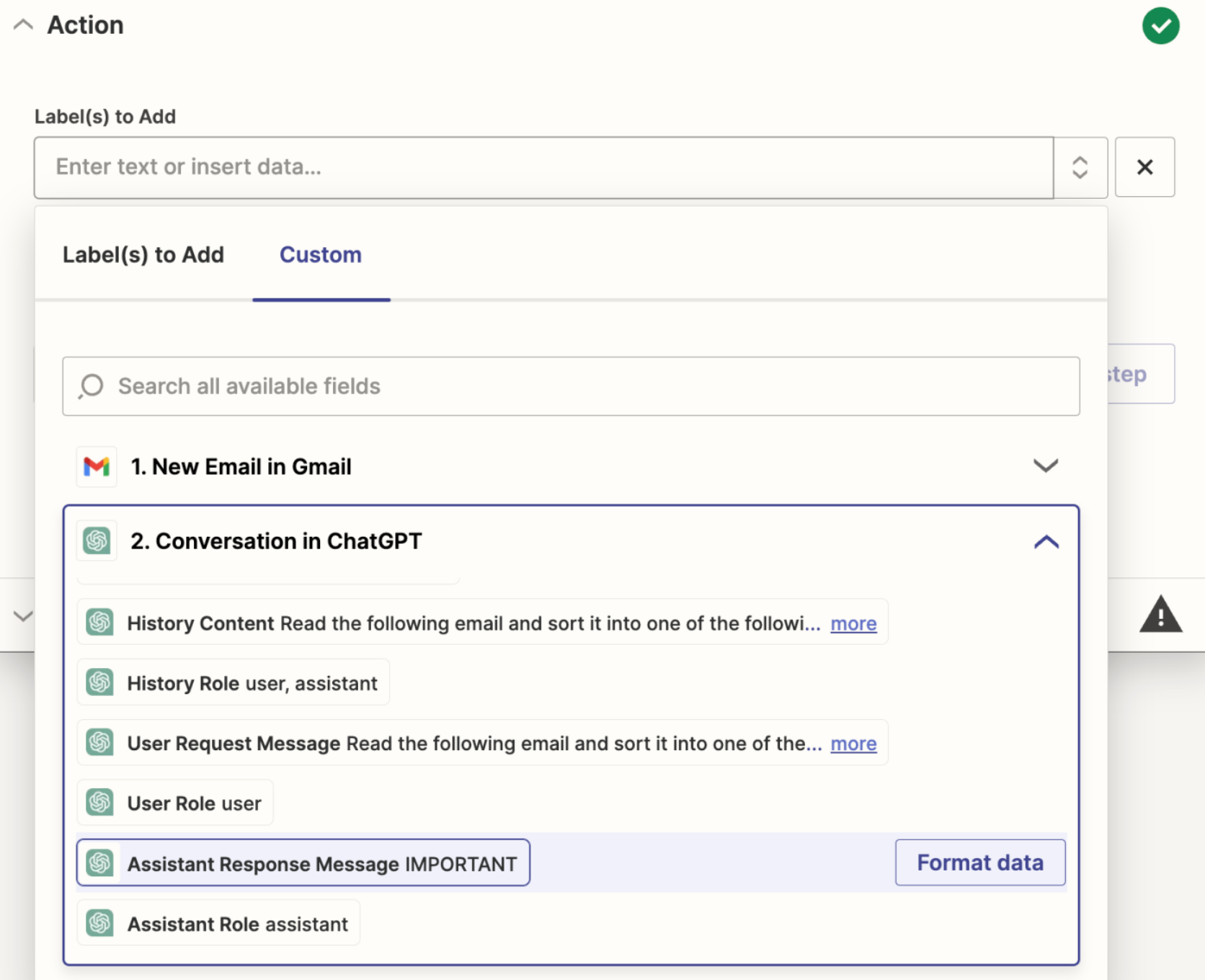The width and height of the screenshot is (1205, 980).
Task: Click the ChatGPT icon next to Conversation
Action: (x=97, y=541)
